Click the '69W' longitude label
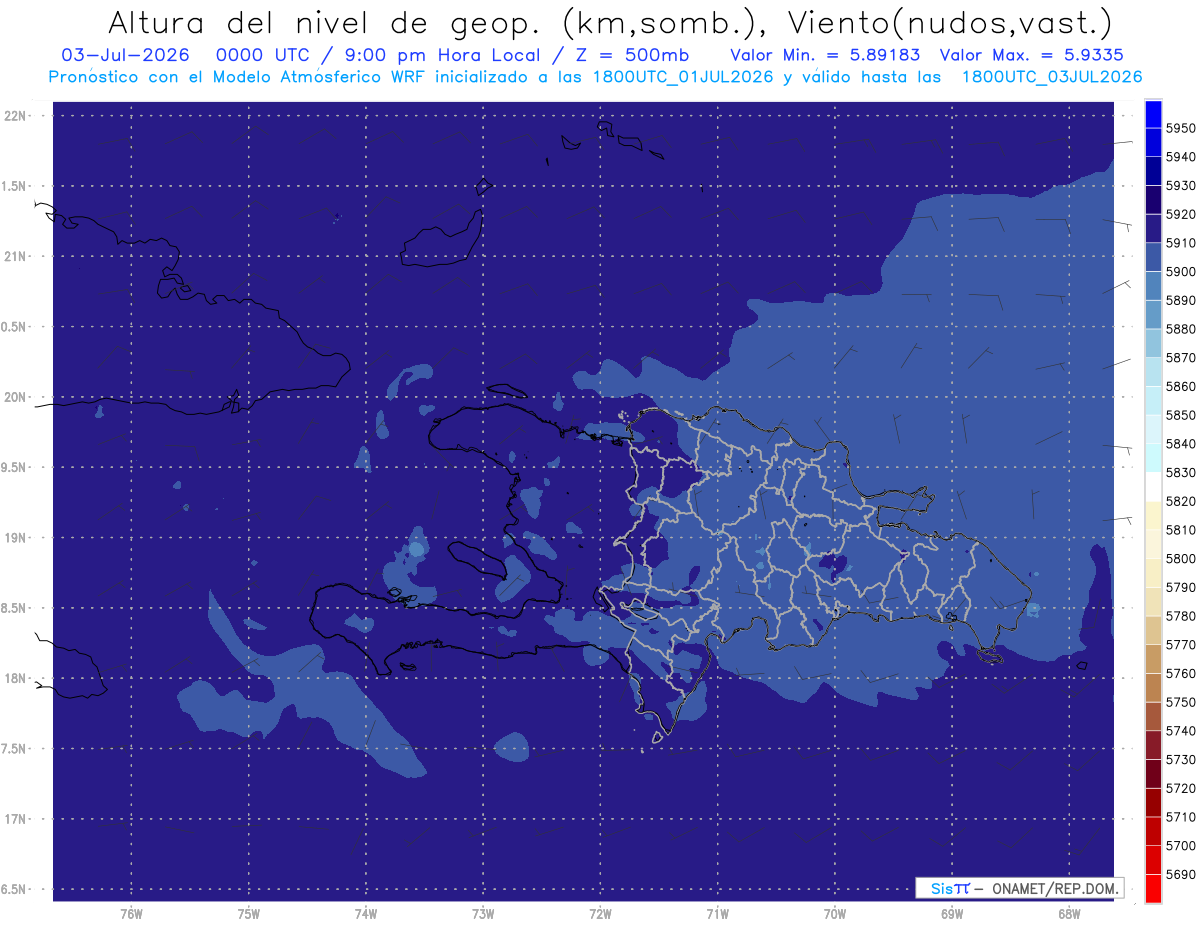This screenshot has width=1200, height=927. coord(951,914)
